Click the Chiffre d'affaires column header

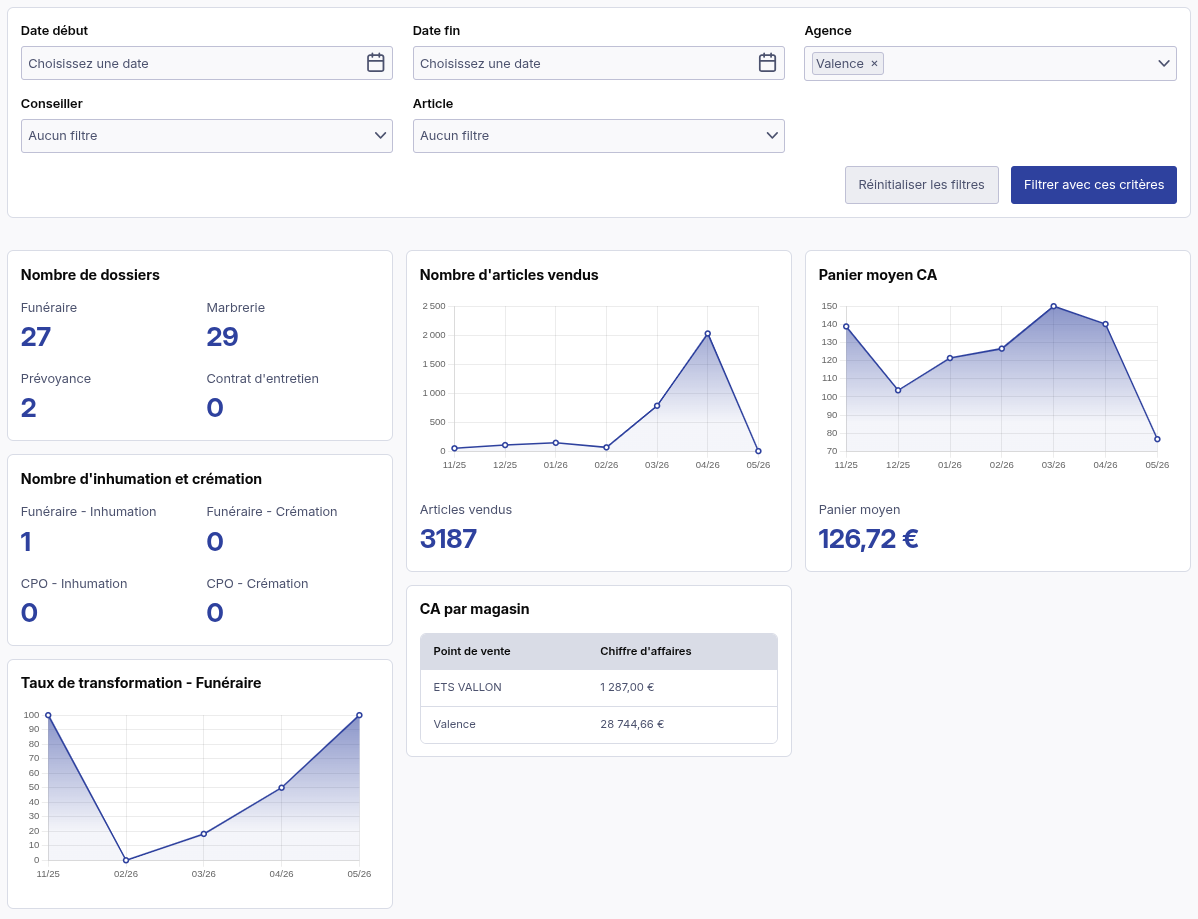(646, 651)
